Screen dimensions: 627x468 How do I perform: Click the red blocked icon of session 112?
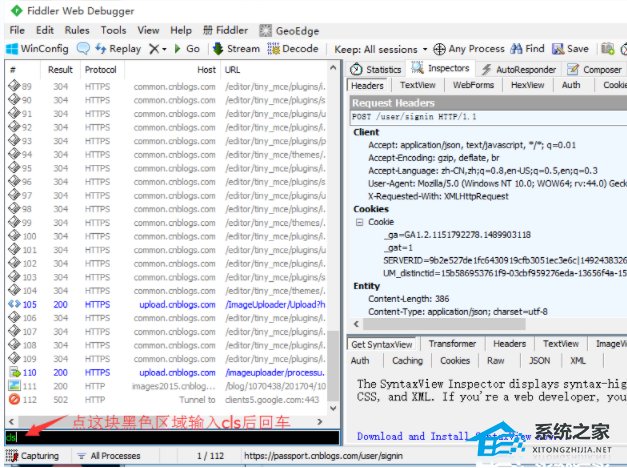(x=14, y=400)
